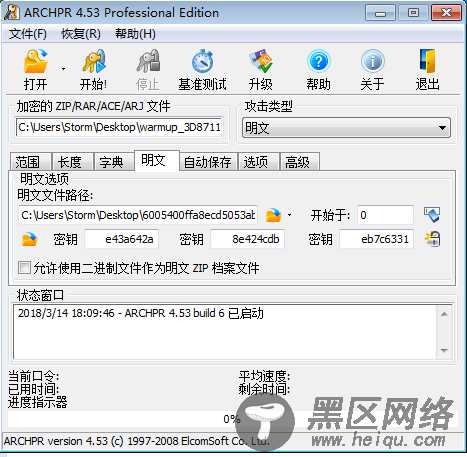Click the 打开 (Open) toolbar icon
The image size is (467, 457).
coord(36,61)
